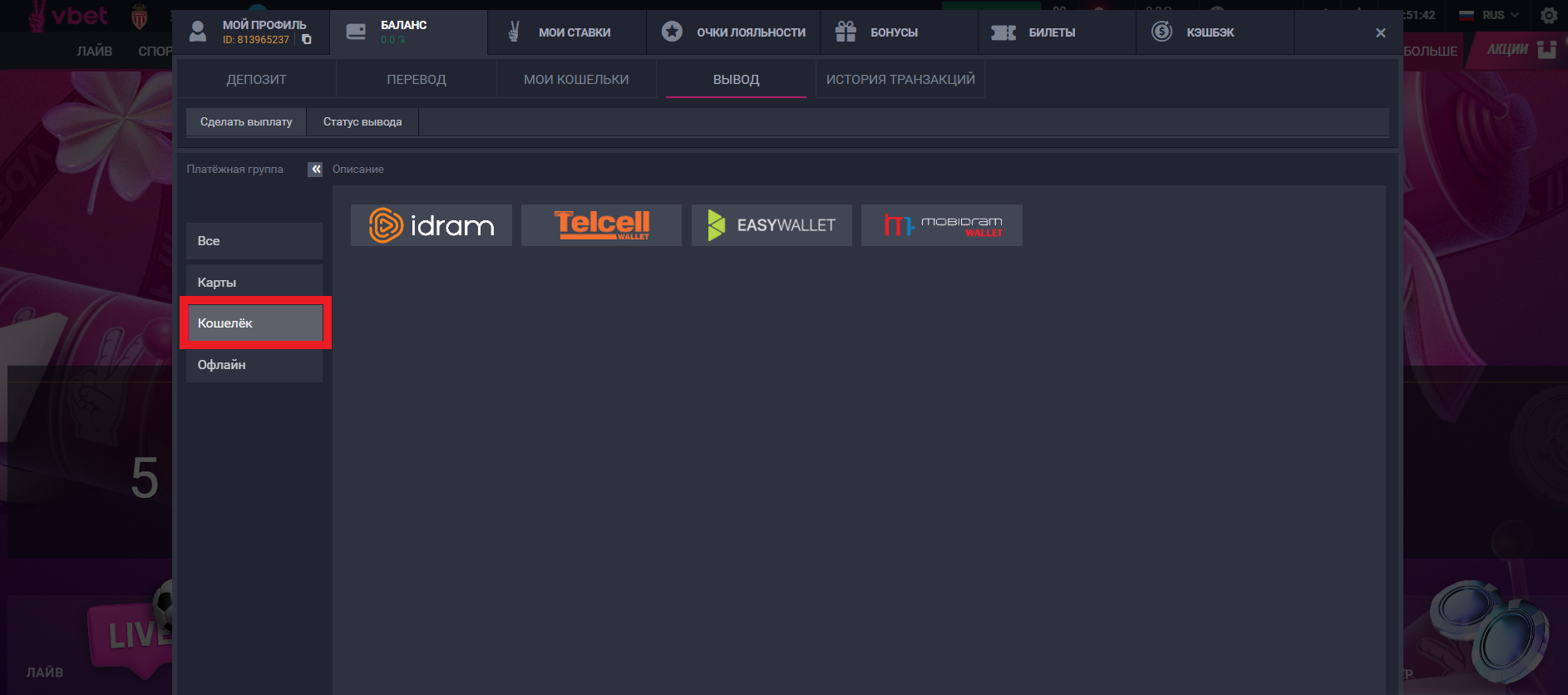Image resolution: width=1568 pixels, height=695 pixels.
Task: Open the ИСТОРИЯ ТРАНЗАКЦИЙ sub-tab
Action: pos(900,80)
